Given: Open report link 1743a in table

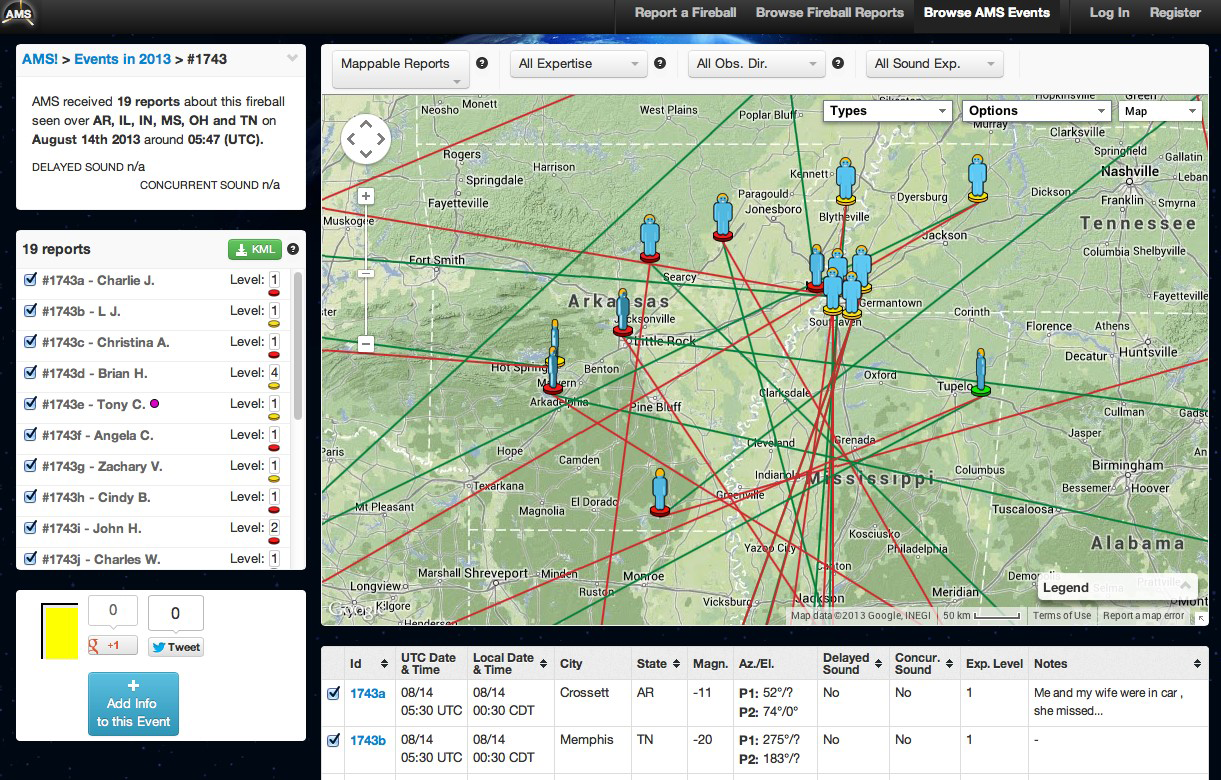Looking at the screenshot, I should (367, 693).
